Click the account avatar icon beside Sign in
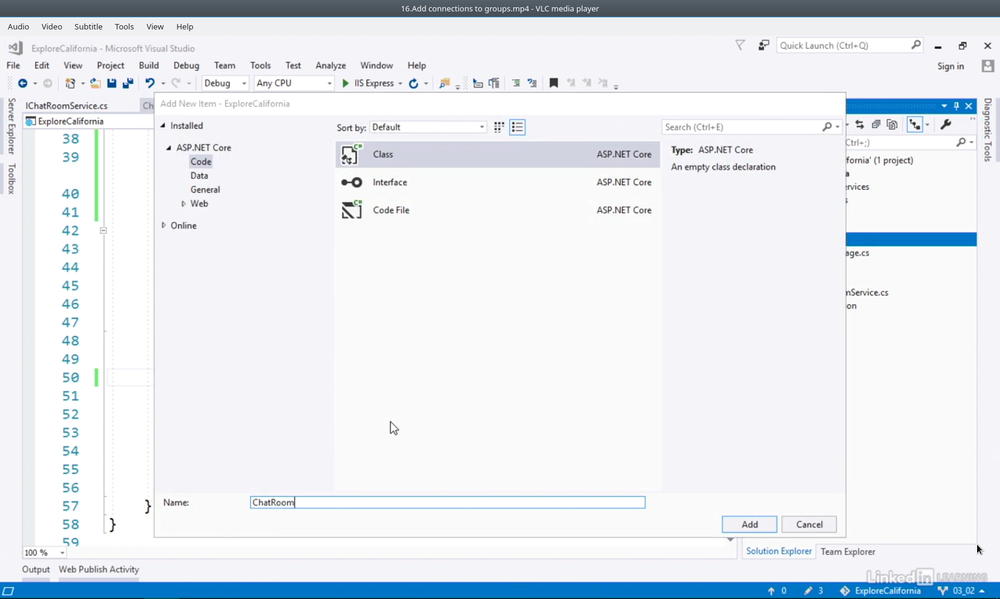 (988, 66)
